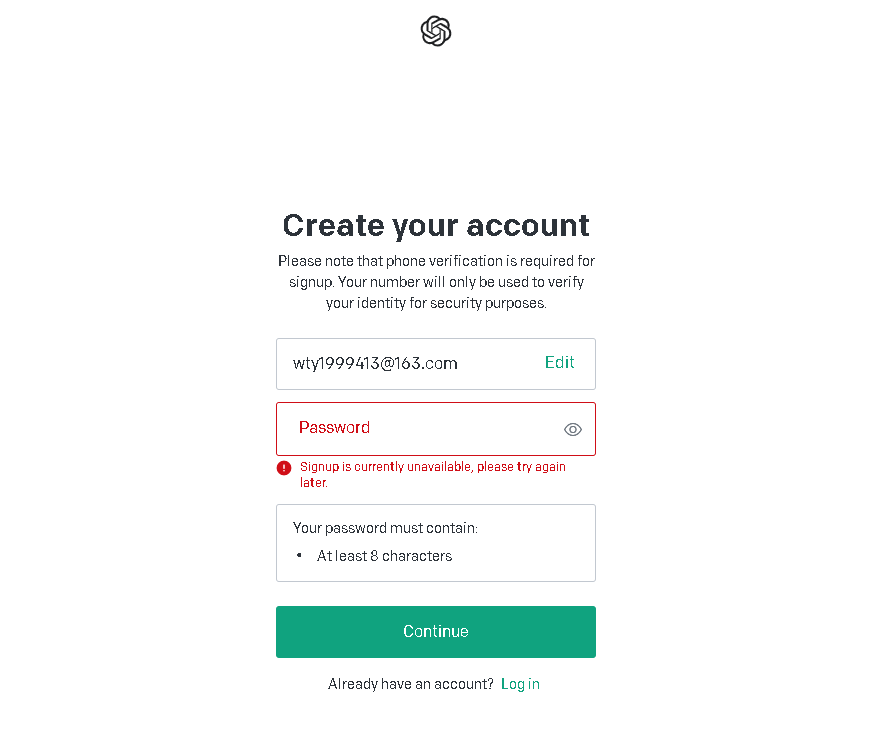Show password with the eye icon
This screenshot has height=744, width=875.
pyautogui.click(x=573, y=429)
